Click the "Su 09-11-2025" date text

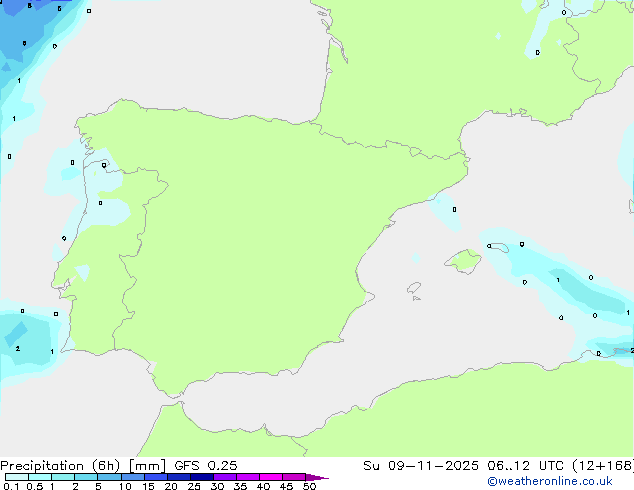[x=421, y=466]
